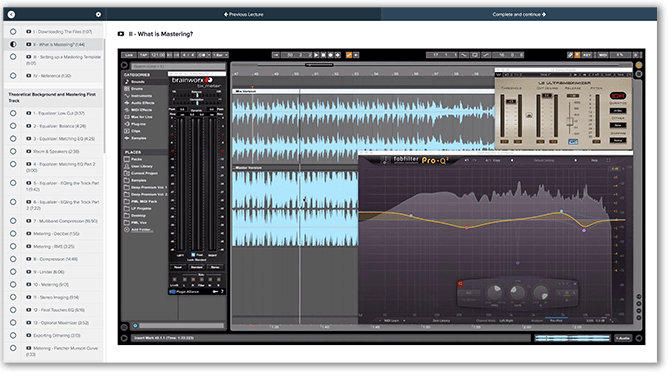Toggle the L solo button in bx_meter
This screenshot has width=672, height=378.
(x=184, y=279)
